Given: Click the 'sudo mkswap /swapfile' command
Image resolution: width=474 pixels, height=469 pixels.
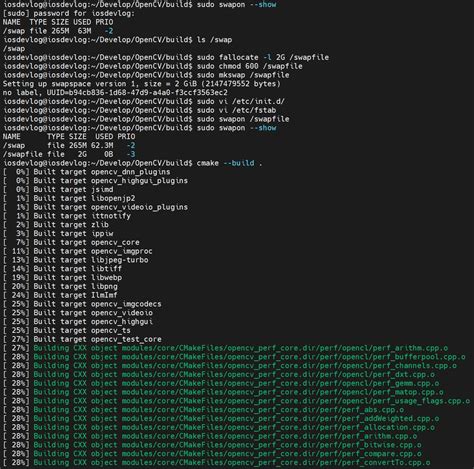Looking at the screenshot, I should point(243,75).
